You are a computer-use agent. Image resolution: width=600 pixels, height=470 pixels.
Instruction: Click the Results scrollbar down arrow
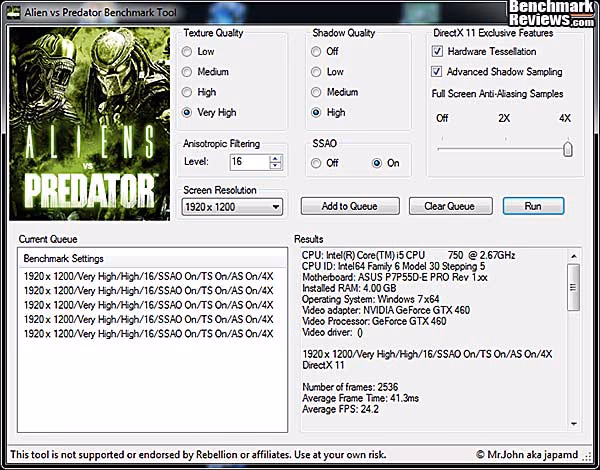(574, 424)
